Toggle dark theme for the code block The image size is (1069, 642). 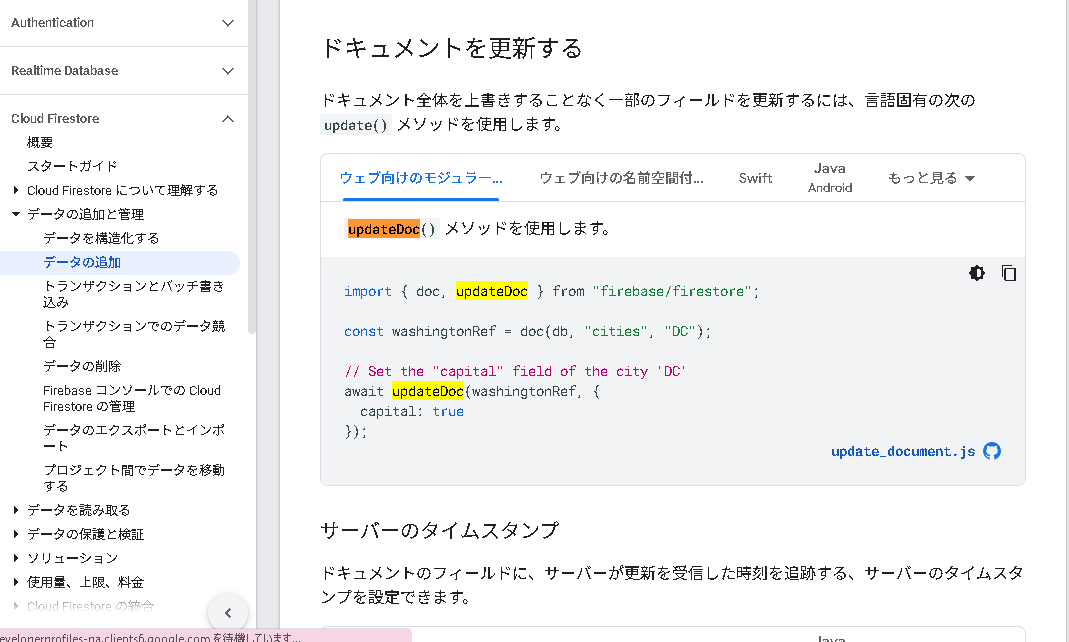(976, 273)
